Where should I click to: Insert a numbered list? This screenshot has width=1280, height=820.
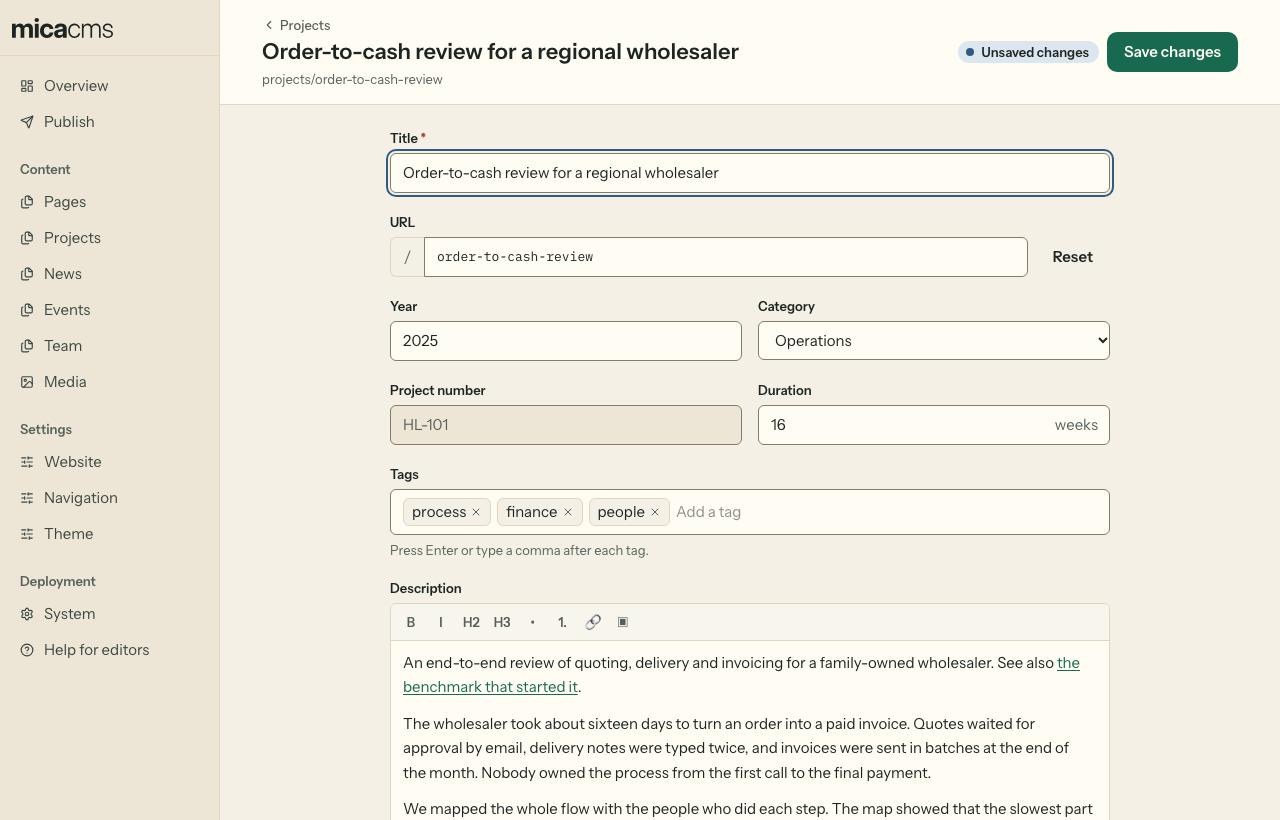562,622
